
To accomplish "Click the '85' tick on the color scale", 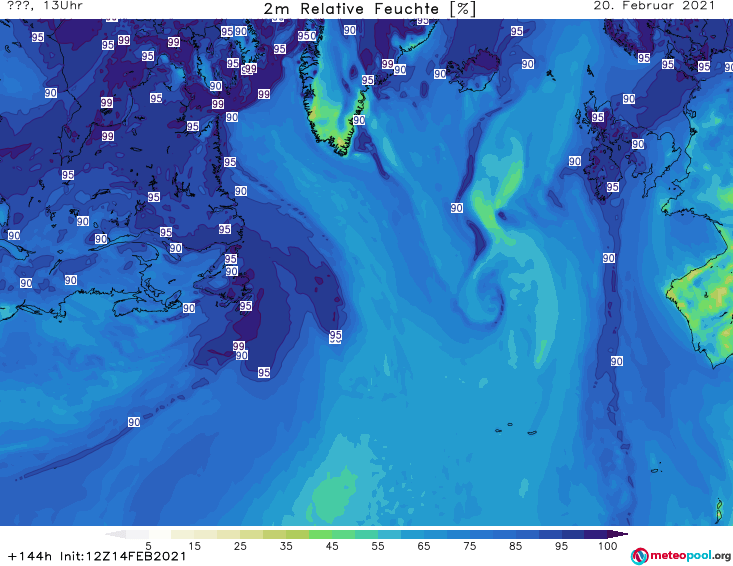I will point(515,546).
